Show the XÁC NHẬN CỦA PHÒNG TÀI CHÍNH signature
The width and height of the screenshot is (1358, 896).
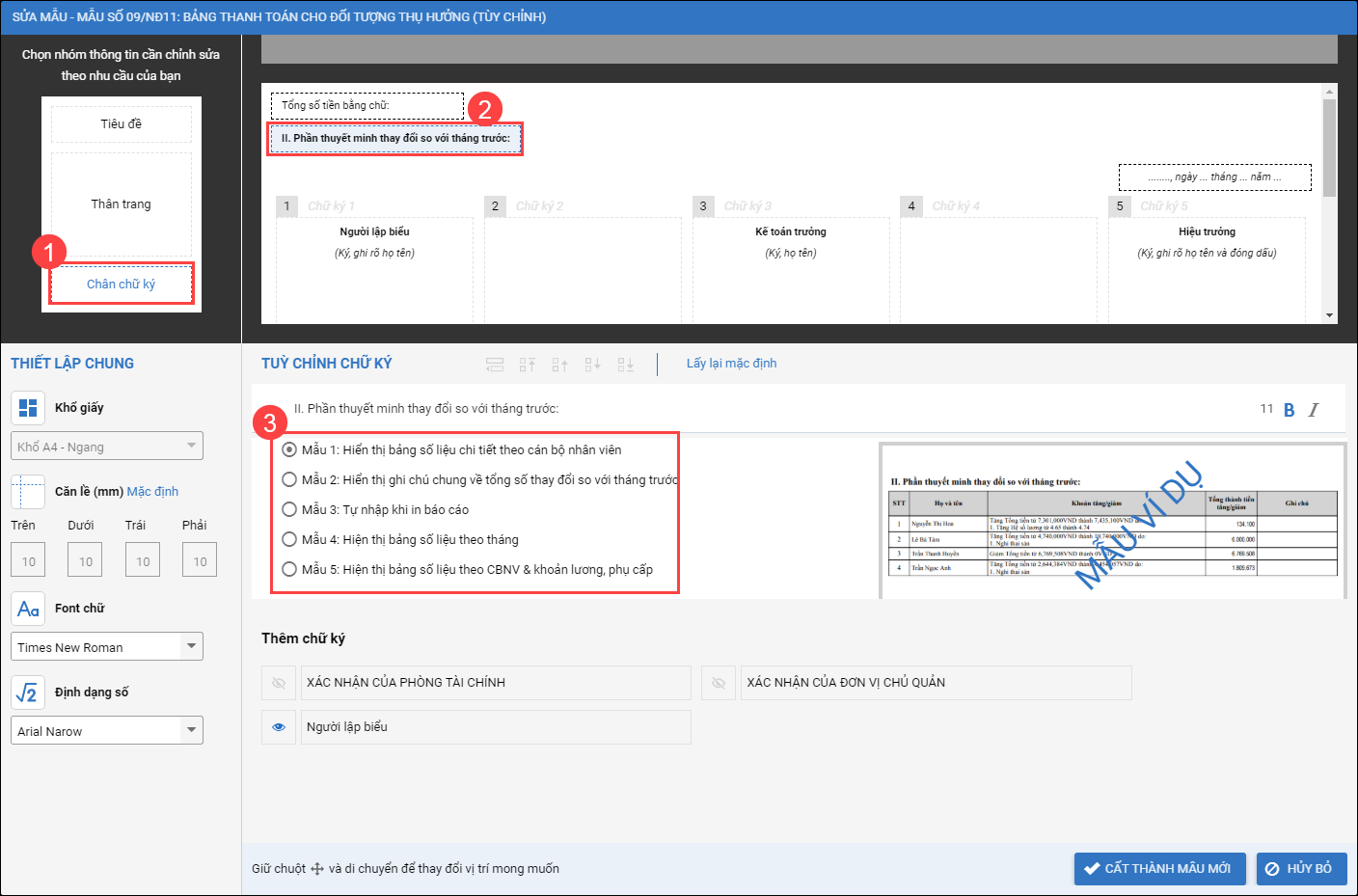pyautogui.click(x=279, y=683)
